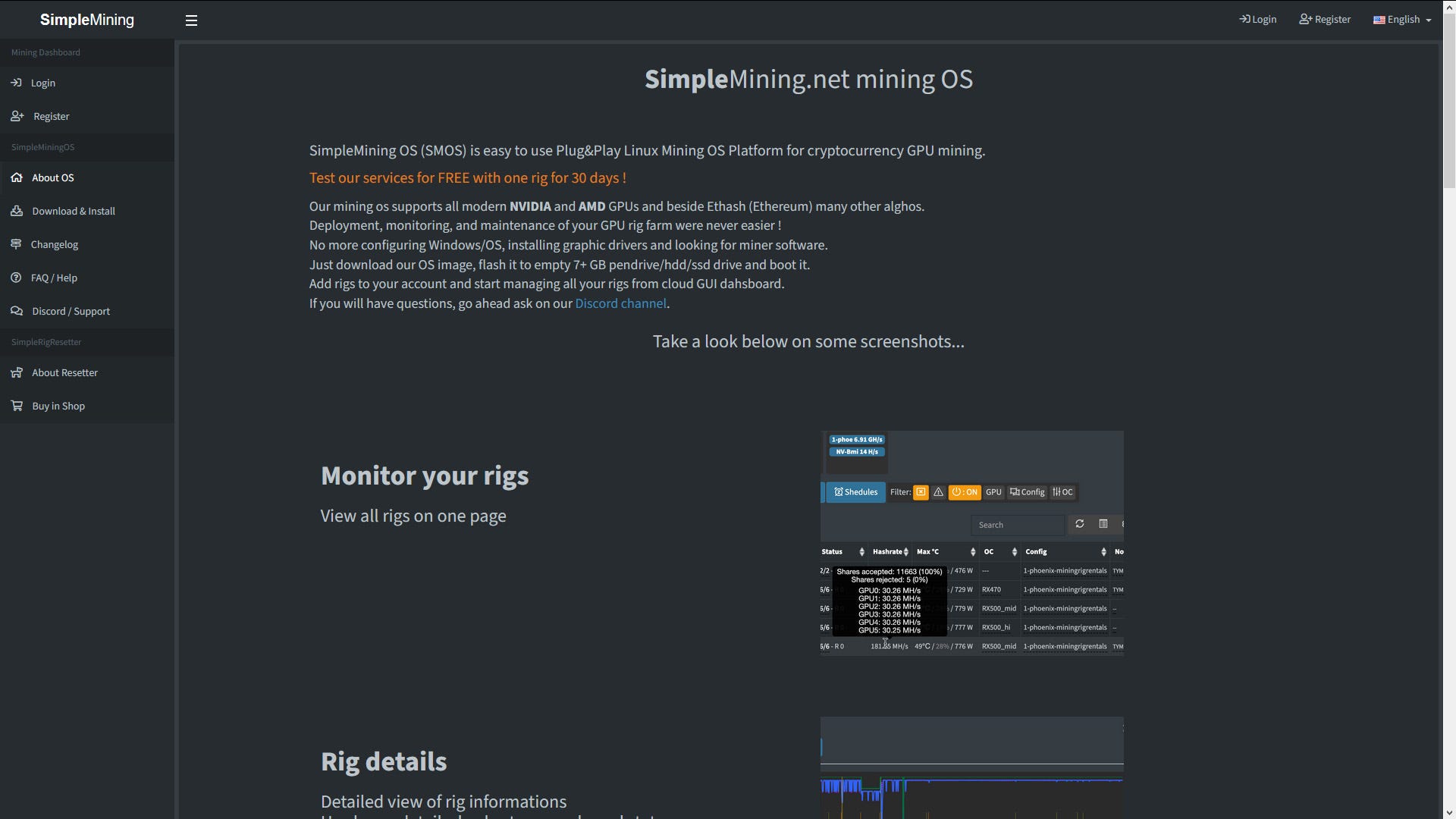
Task: Click the About OS home icon
Action: tap(17, 177)
